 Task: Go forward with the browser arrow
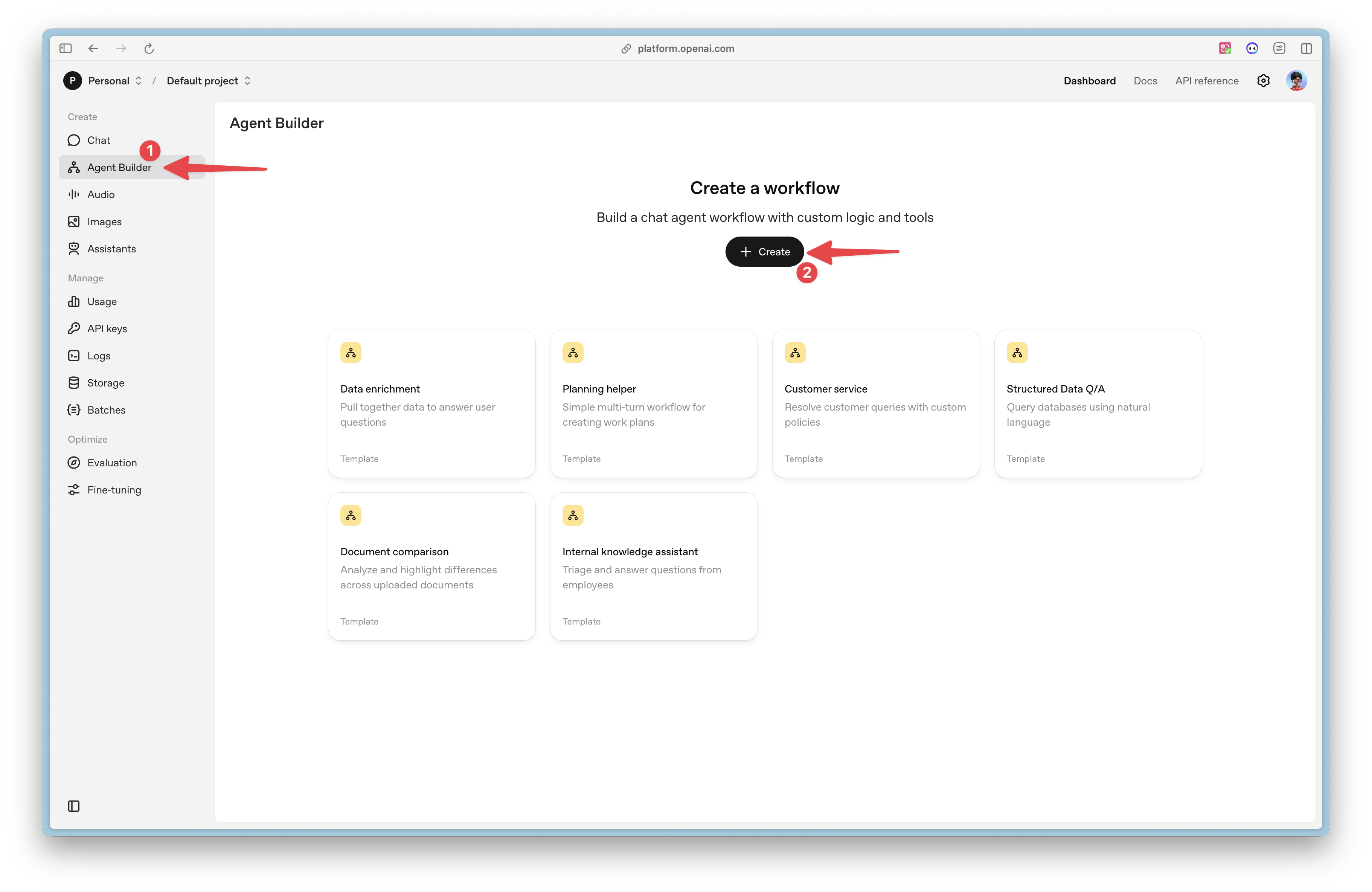121,49
